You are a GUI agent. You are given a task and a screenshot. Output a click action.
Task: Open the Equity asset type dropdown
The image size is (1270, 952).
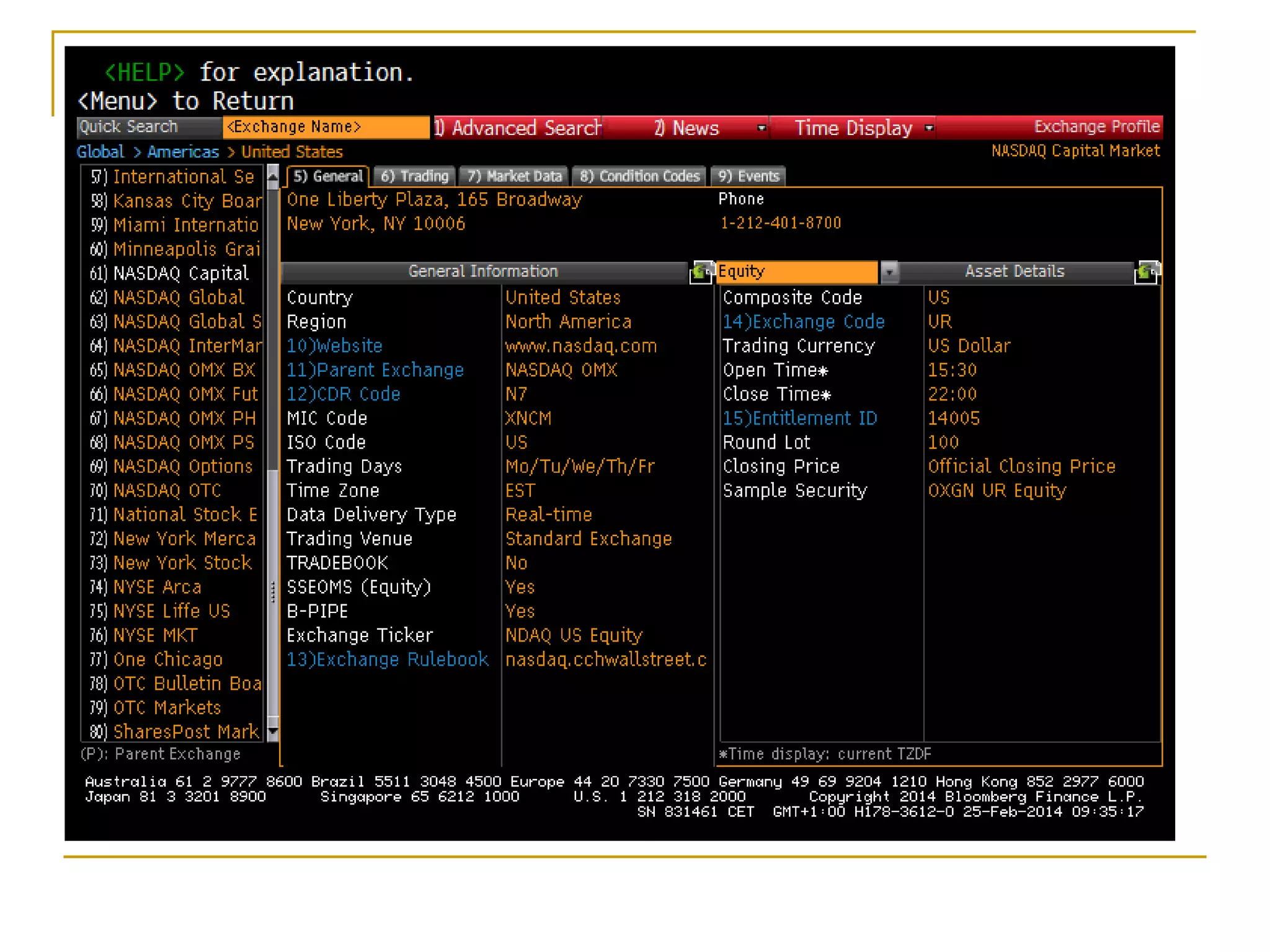click(889, 272)
